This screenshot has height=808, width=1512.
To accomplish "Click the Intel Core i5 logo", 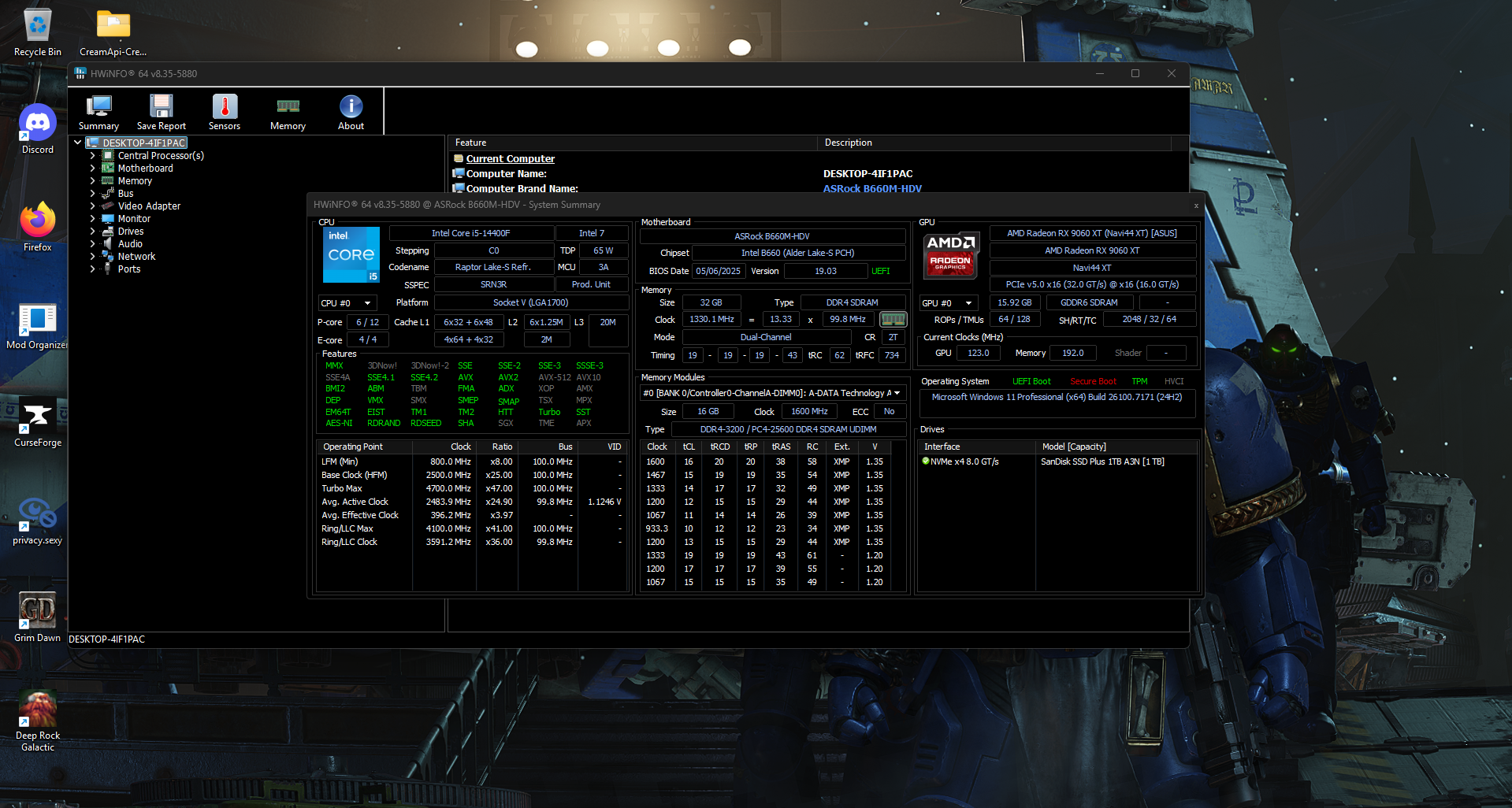I will [x=351, y=254].
